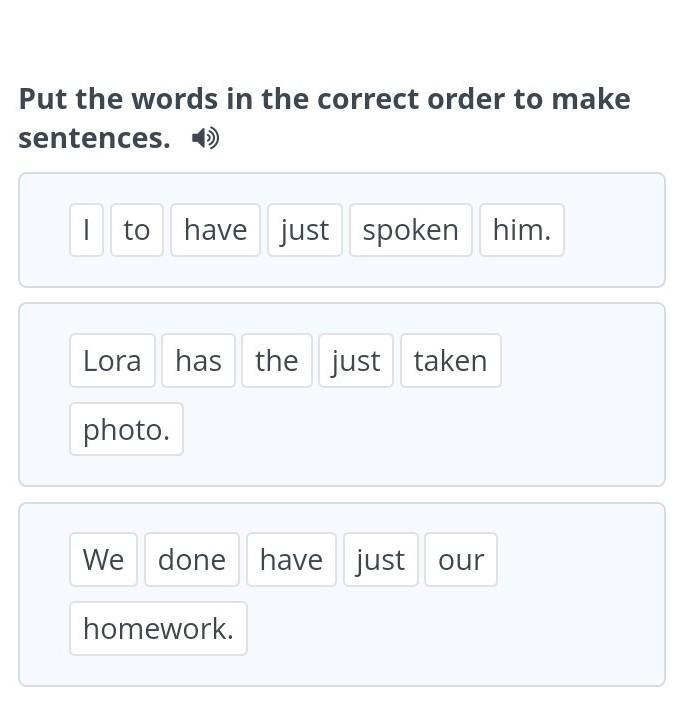Pick the "done" word tile

click(192, 560)
